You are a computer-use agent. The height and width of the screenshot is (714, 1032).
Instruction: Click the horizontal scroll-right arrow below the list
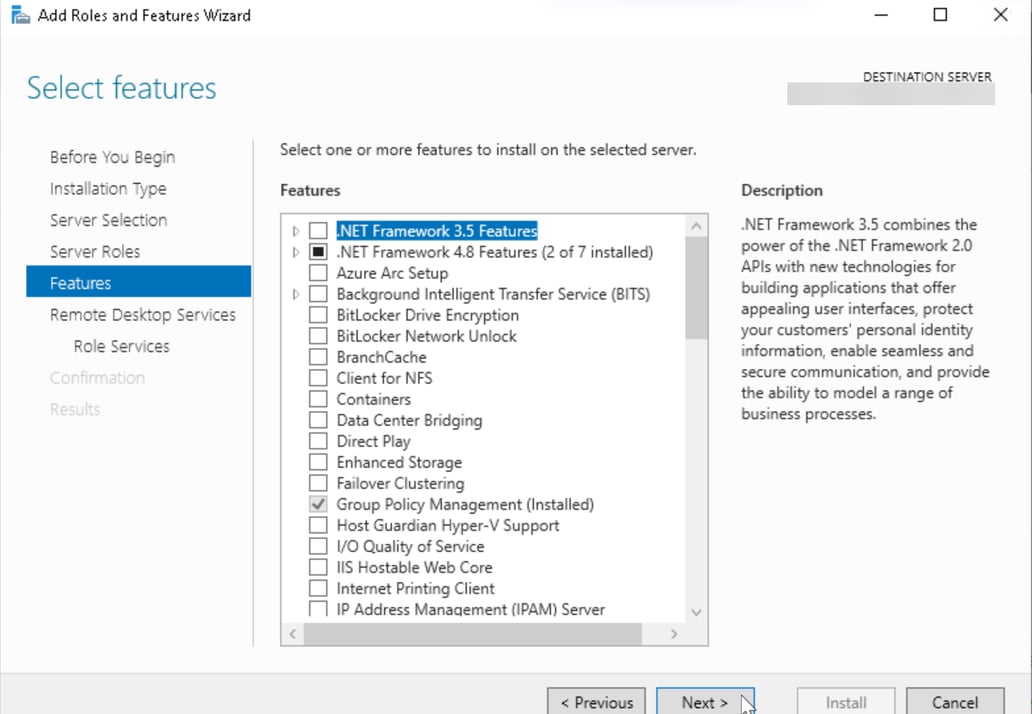pos(674,633)
